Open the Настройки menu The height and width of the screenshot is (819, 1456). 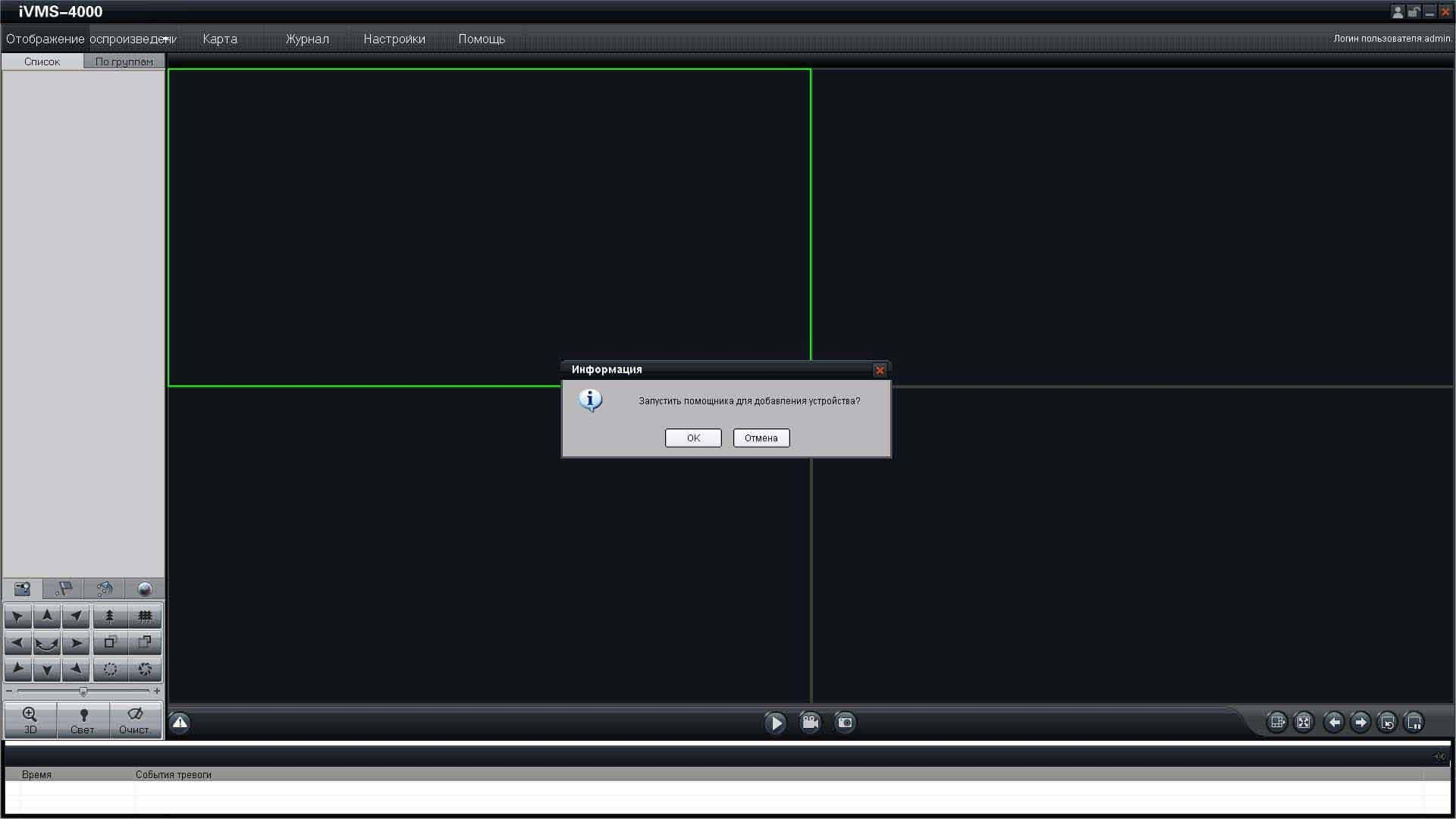[x=394, y=39]
